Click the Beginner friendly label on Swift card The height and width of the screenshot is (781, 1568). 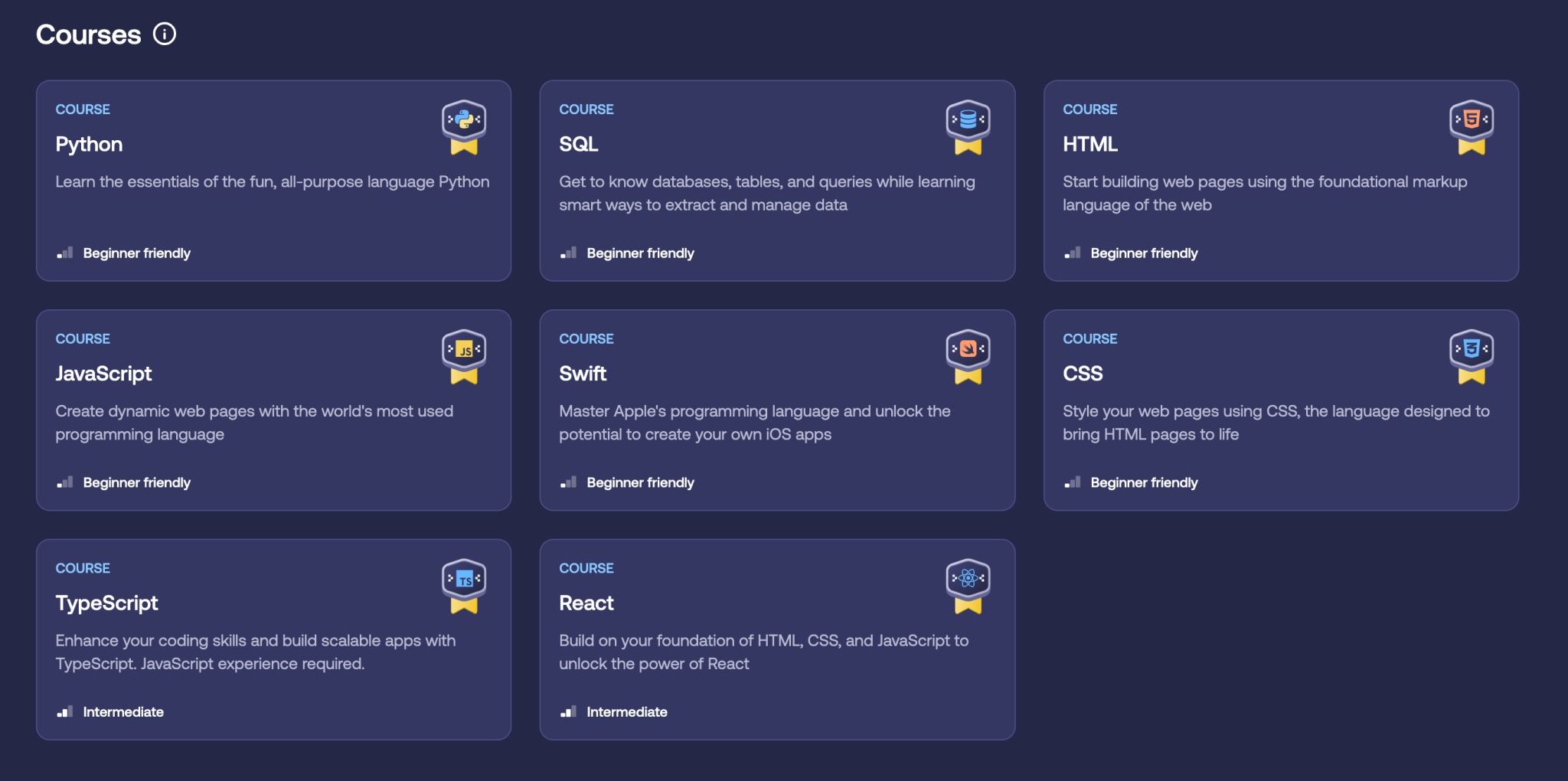click(640, 482)
